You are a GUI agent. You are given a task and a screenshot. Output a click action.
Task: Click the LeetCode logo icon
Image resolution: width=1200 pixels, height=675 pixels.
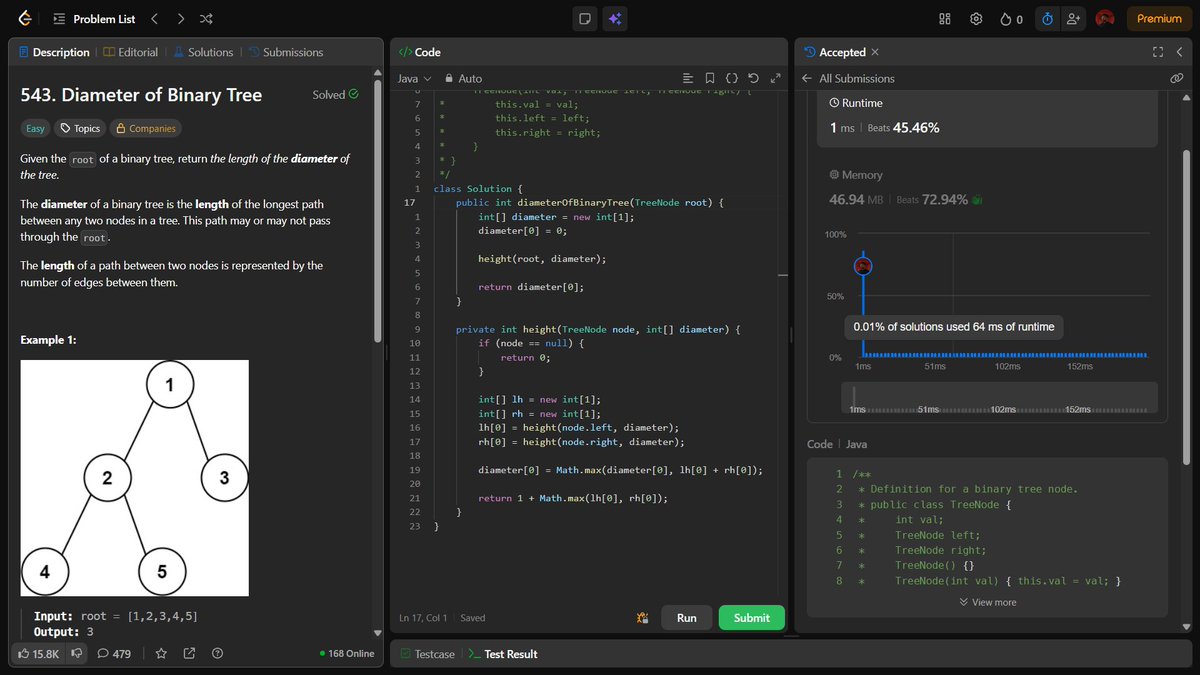tap(25, 18)
